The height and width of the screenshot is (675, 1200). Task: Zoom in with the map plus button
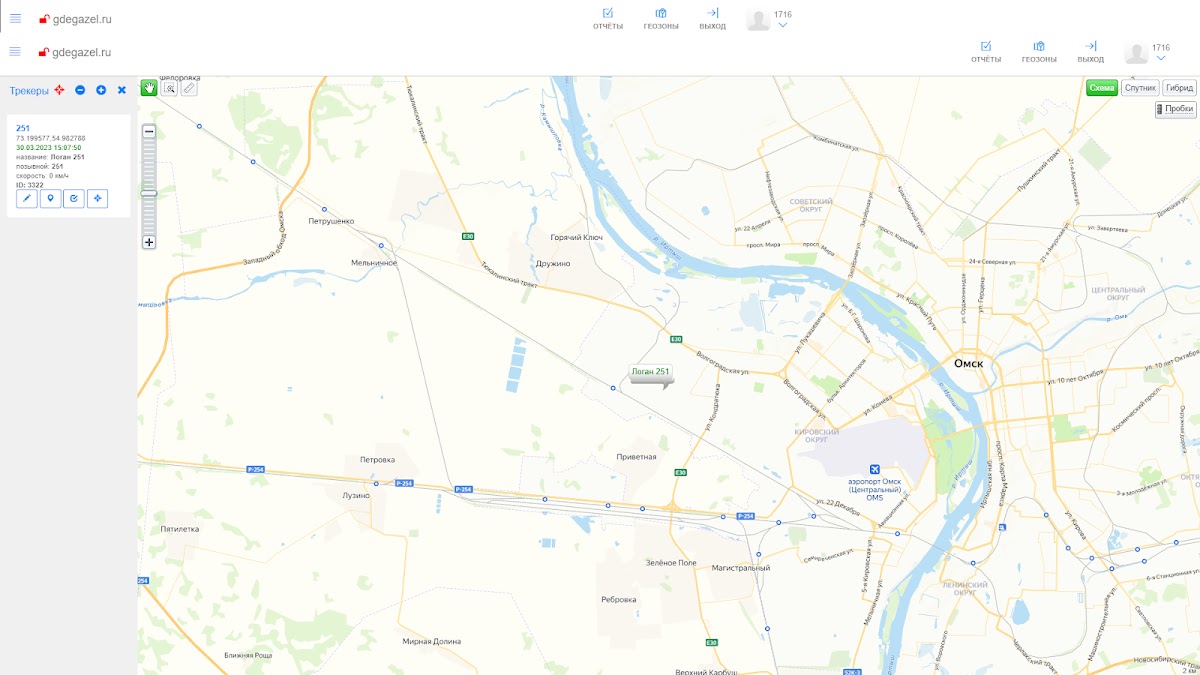coord(149,242)
